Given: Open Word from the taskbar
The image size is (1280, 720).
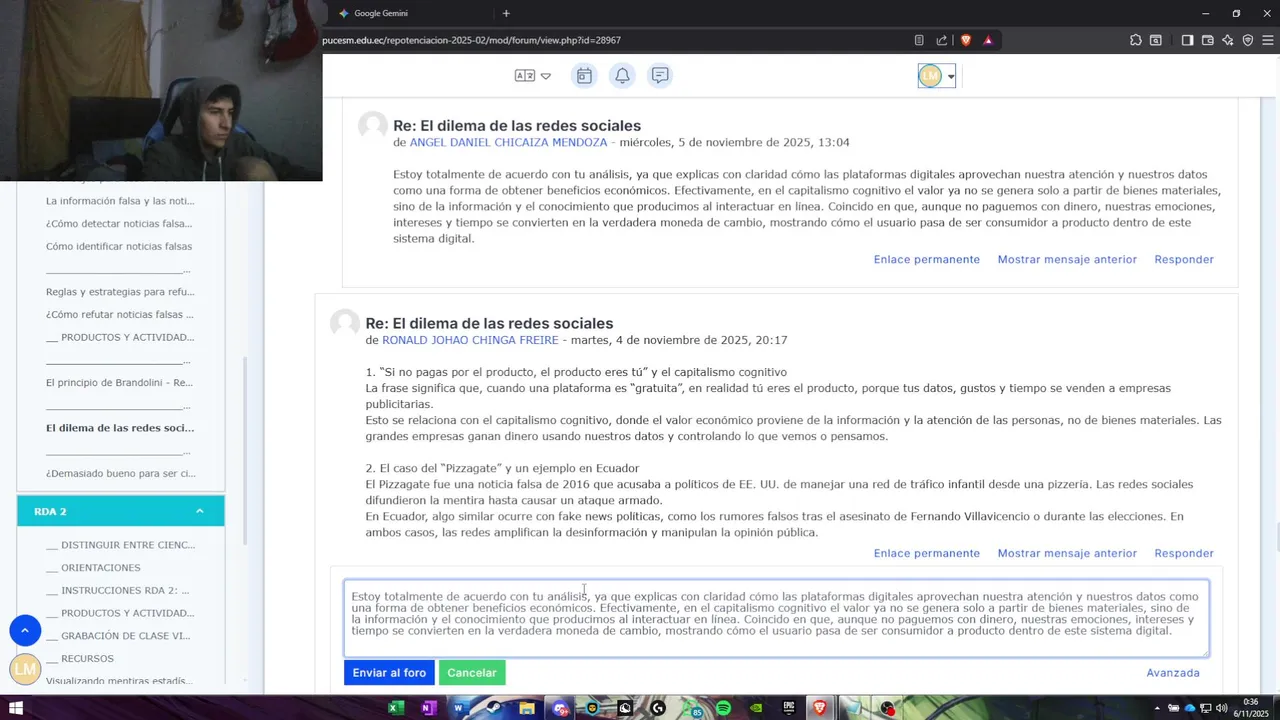Looking at the screenshot, I should coord(460,708).
